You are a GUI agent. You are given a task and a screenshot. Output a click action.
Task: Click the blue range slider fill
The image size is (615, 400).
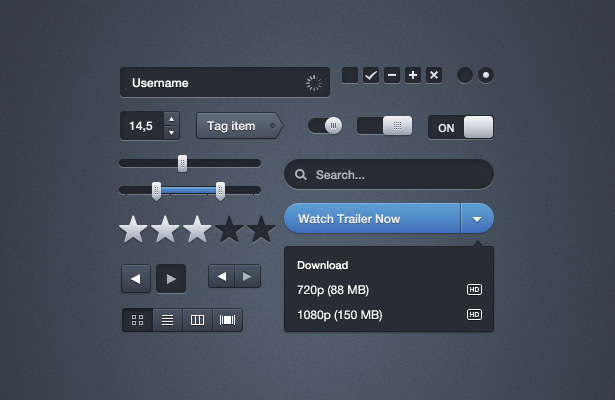pos(188,191)
